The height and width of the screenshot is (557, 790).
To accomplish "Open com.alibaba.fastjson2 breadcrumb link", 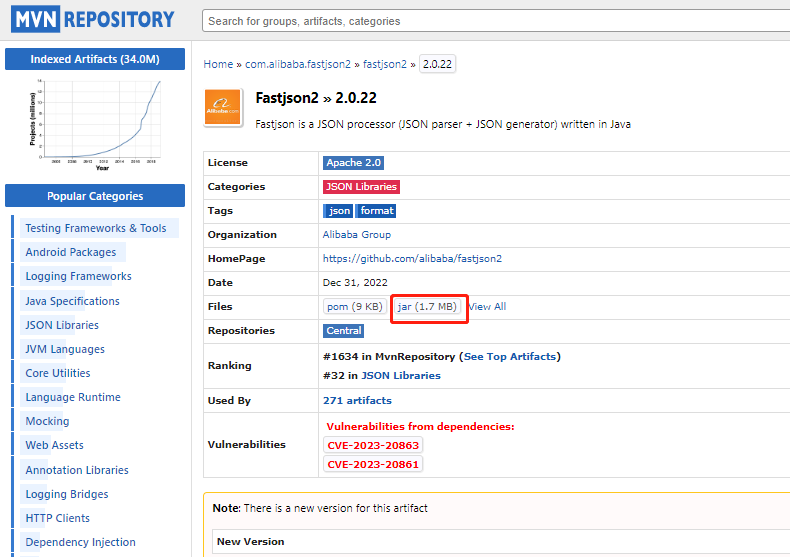I will point(298,64).
